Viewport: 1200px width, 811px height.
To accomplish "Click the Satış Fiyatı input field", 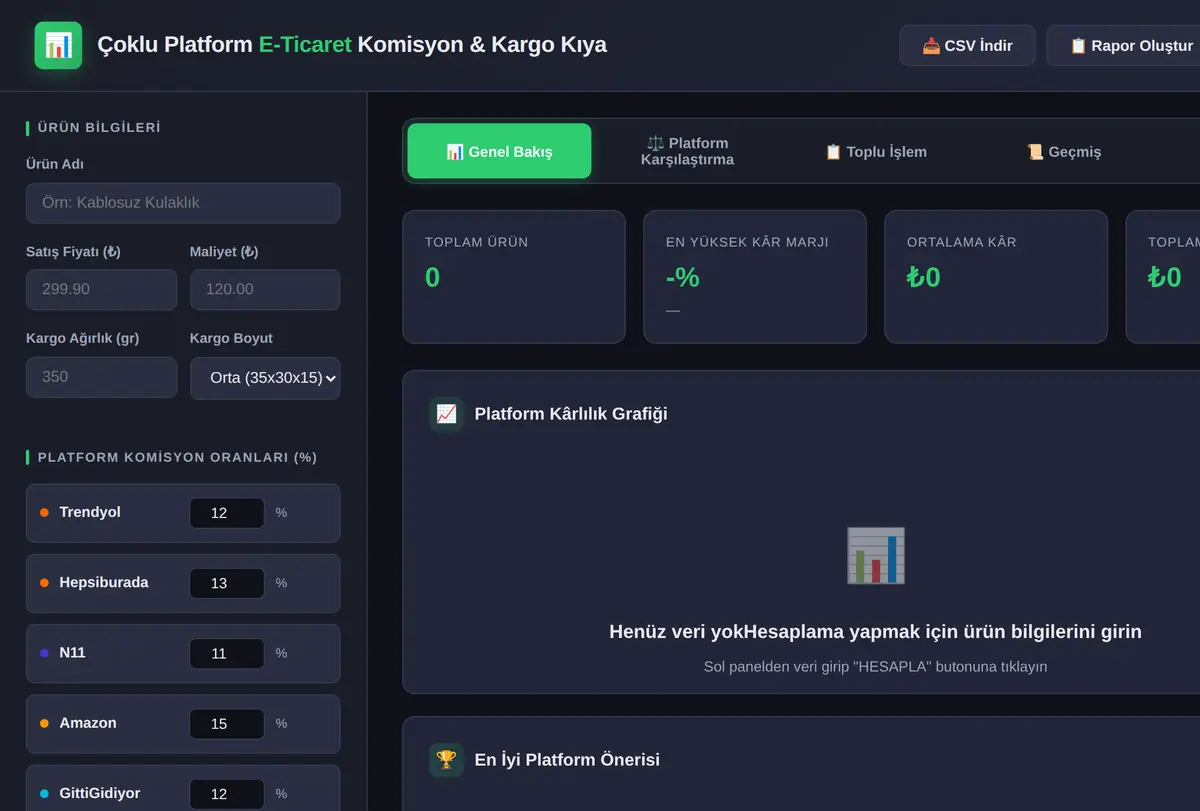I will 101,290.
